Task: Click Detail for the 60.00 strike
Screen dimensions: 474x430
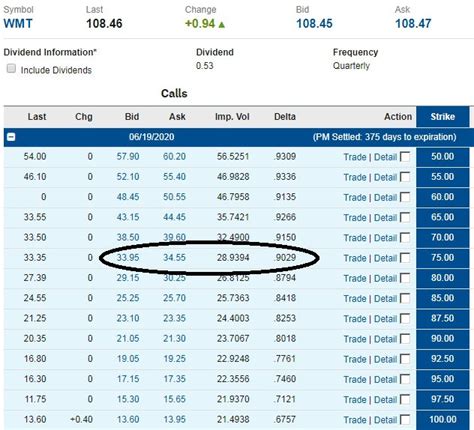Action: [x=385, y=198]
